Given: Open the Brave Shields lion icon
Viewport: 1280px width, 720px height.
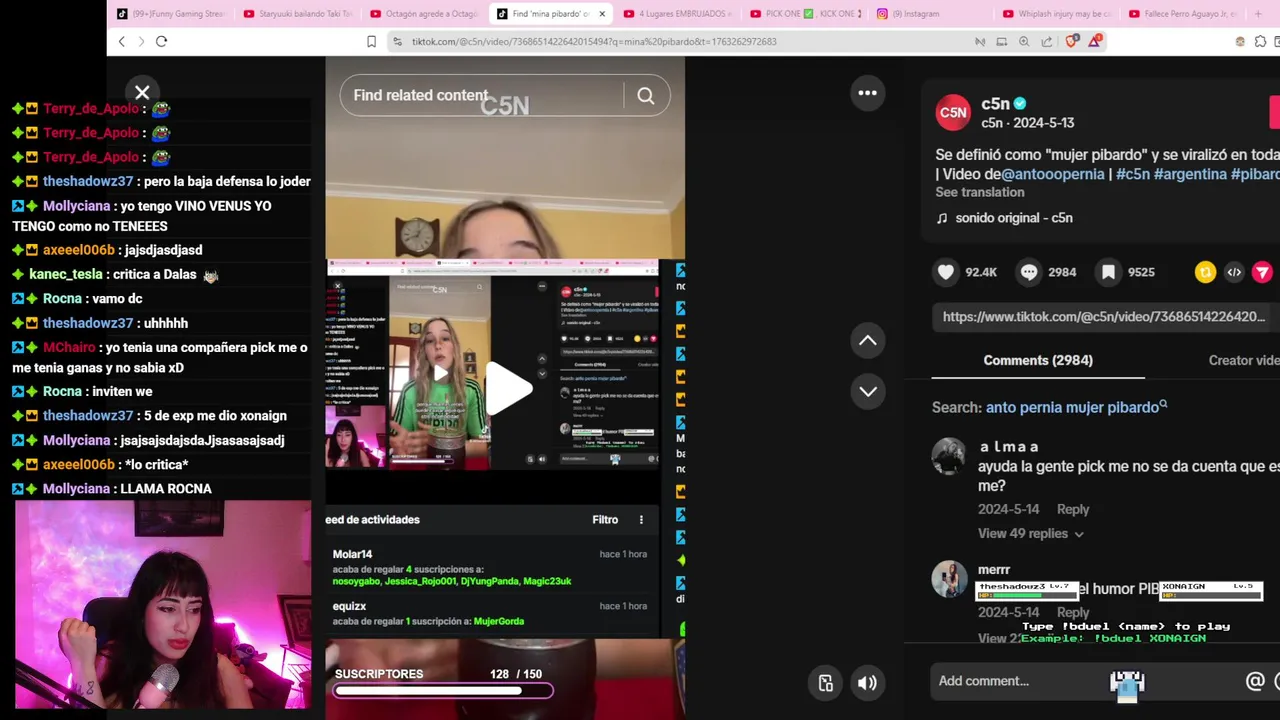Looking at the screenshot, I should 1072,41.
